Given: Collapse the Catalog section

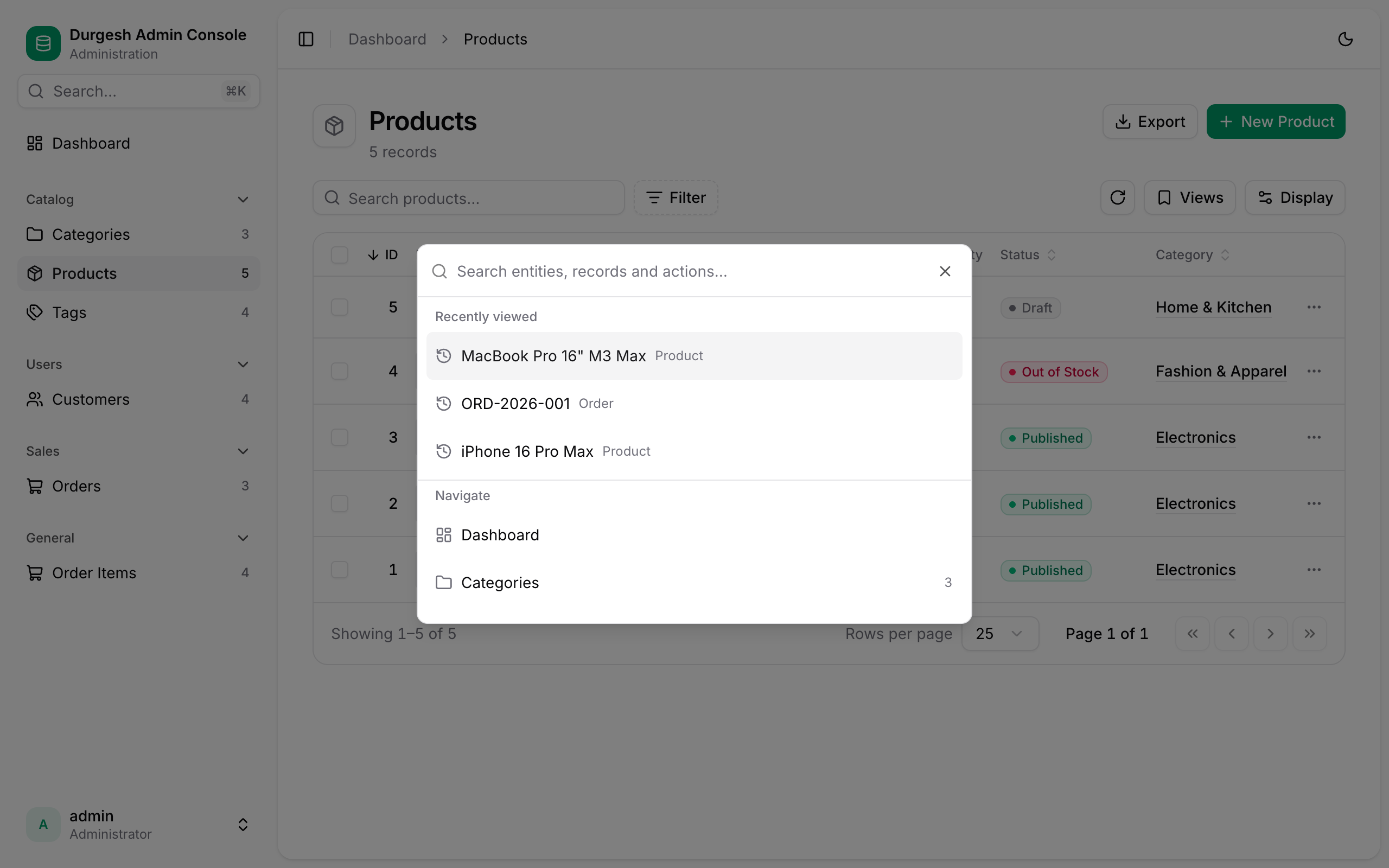Looking at the screenshot, I should click(x=243, y=200).
